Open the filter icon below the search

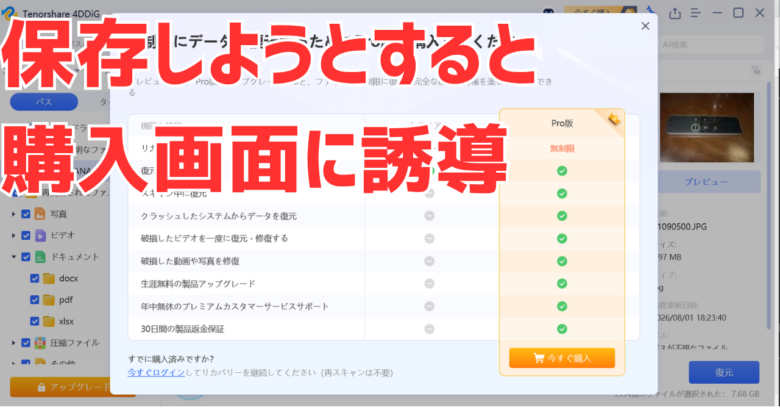pos(756,70)
